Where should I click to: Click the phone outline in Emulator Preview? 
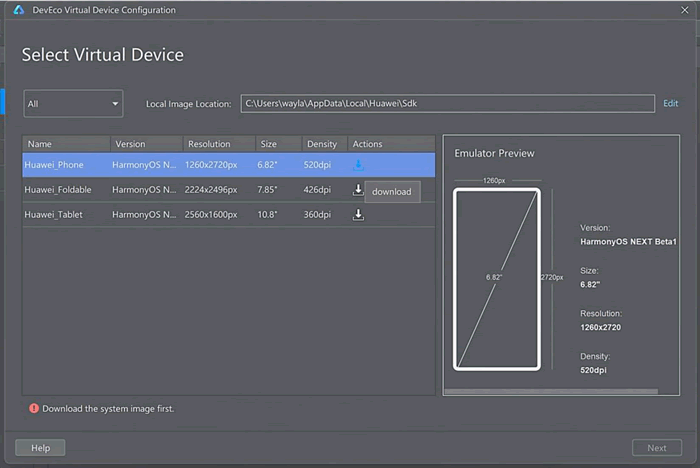click(496, 279)
